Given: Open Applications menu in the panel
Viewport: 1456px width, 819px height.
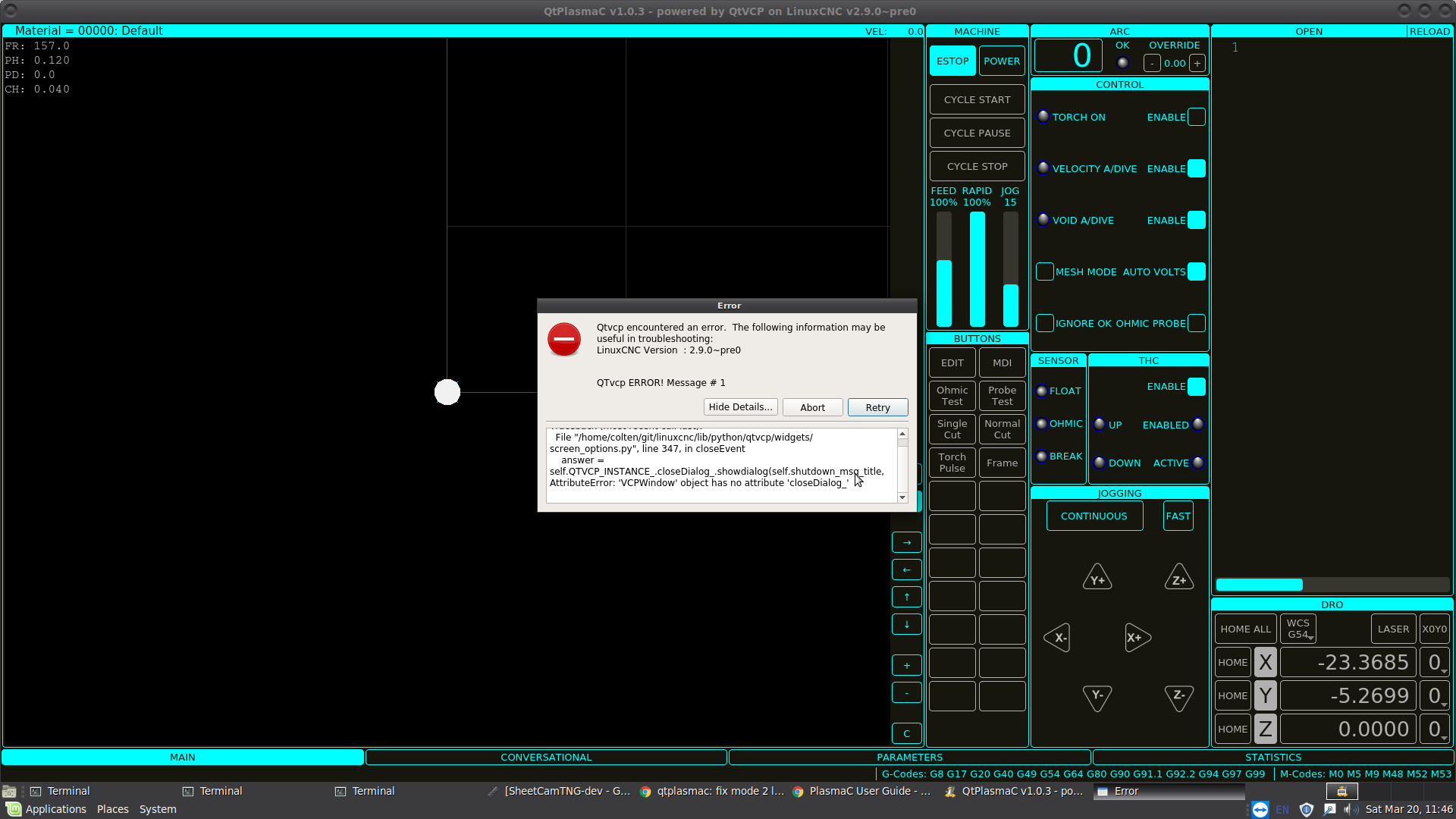Looking at the screenshot, I should (47, 809).
